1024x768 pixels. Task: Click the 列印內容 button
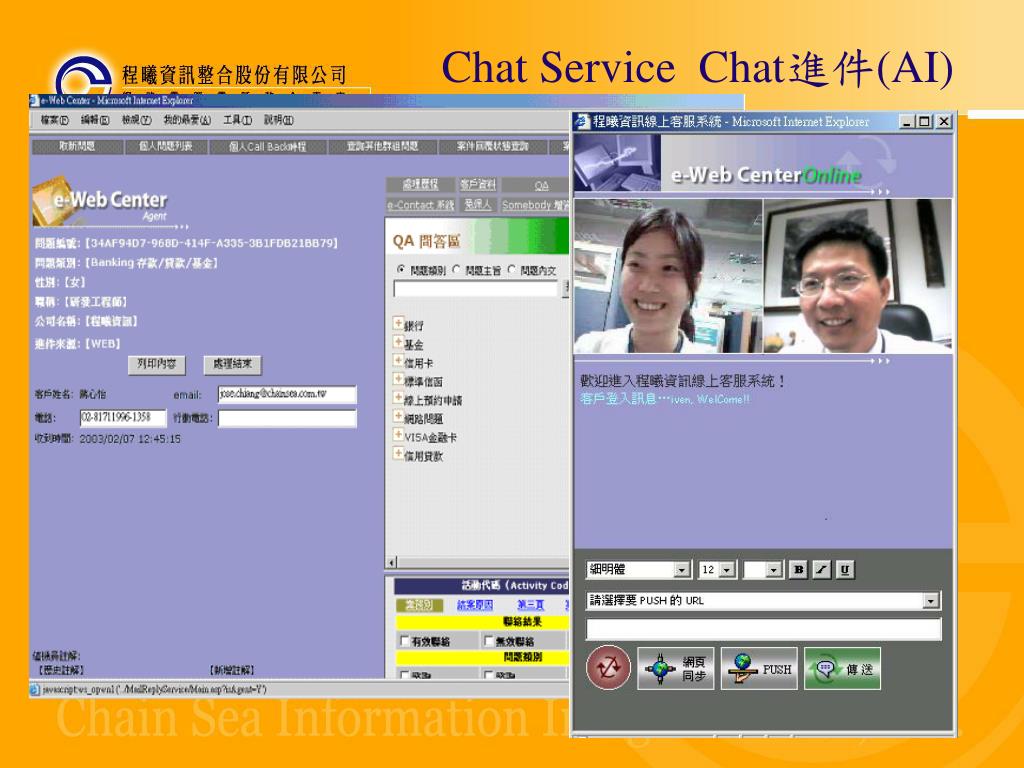click(x=157, y=364)
